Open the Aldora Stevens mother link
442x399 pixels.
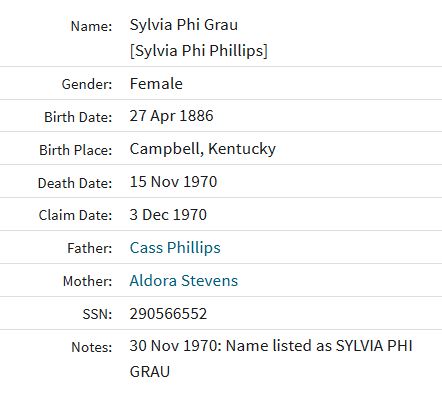184,280
